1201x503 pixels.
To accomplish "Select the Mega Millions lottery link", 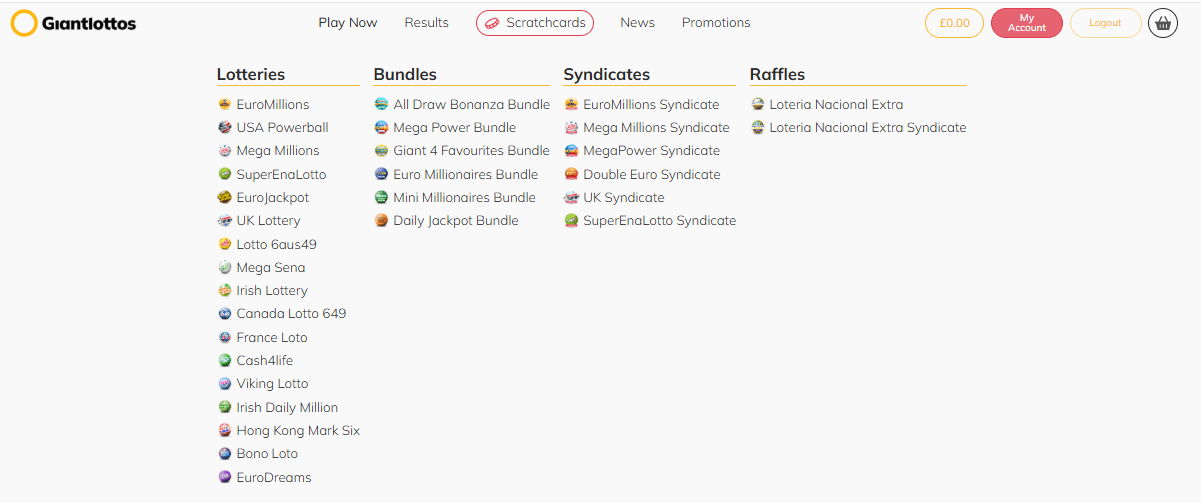I will tap(278, 151).
